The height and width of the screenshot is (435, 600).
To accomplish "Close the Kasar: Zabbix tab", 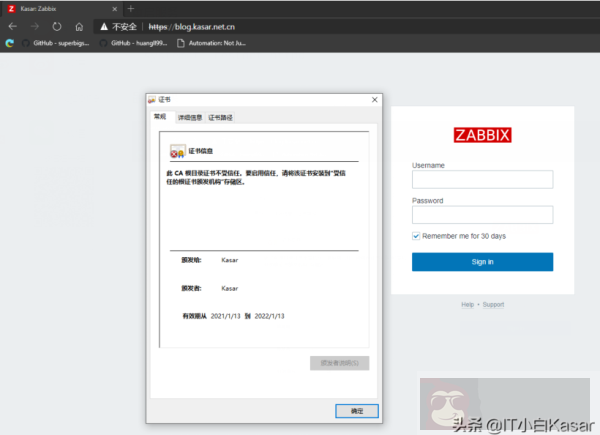I will (114, 9).
